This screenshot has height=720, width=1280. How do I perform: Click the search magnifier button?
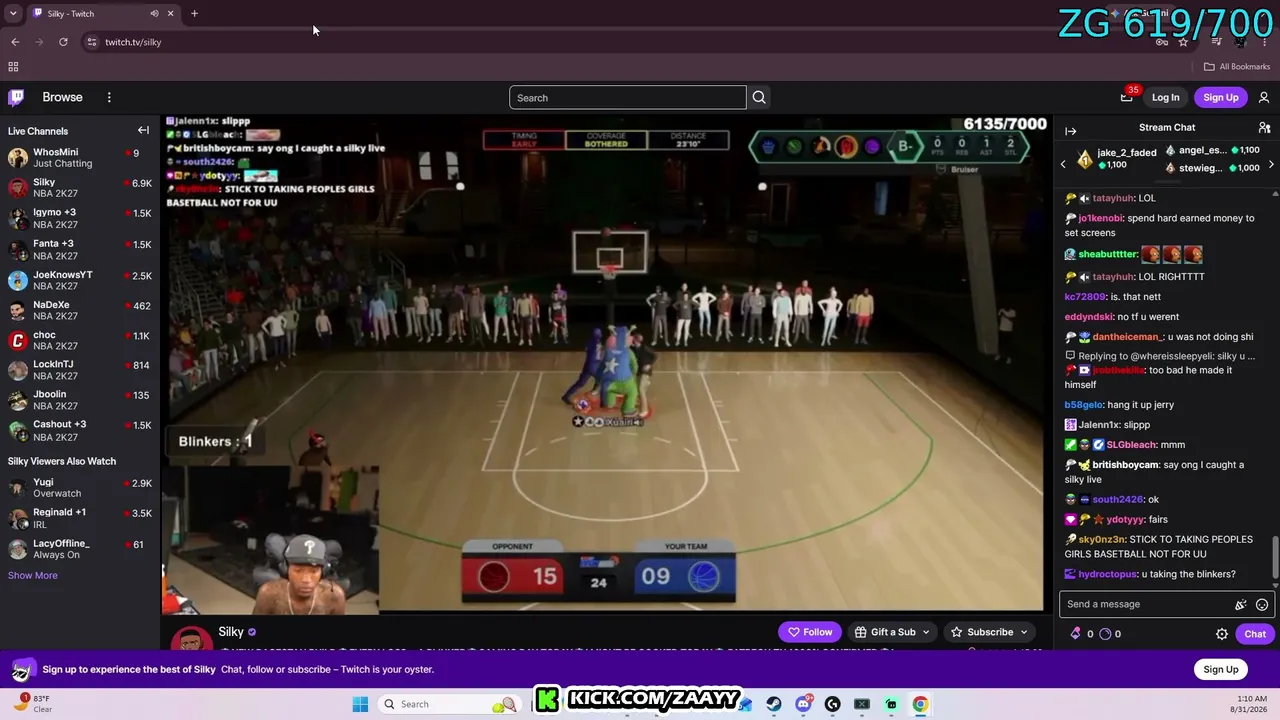[759, 97]
